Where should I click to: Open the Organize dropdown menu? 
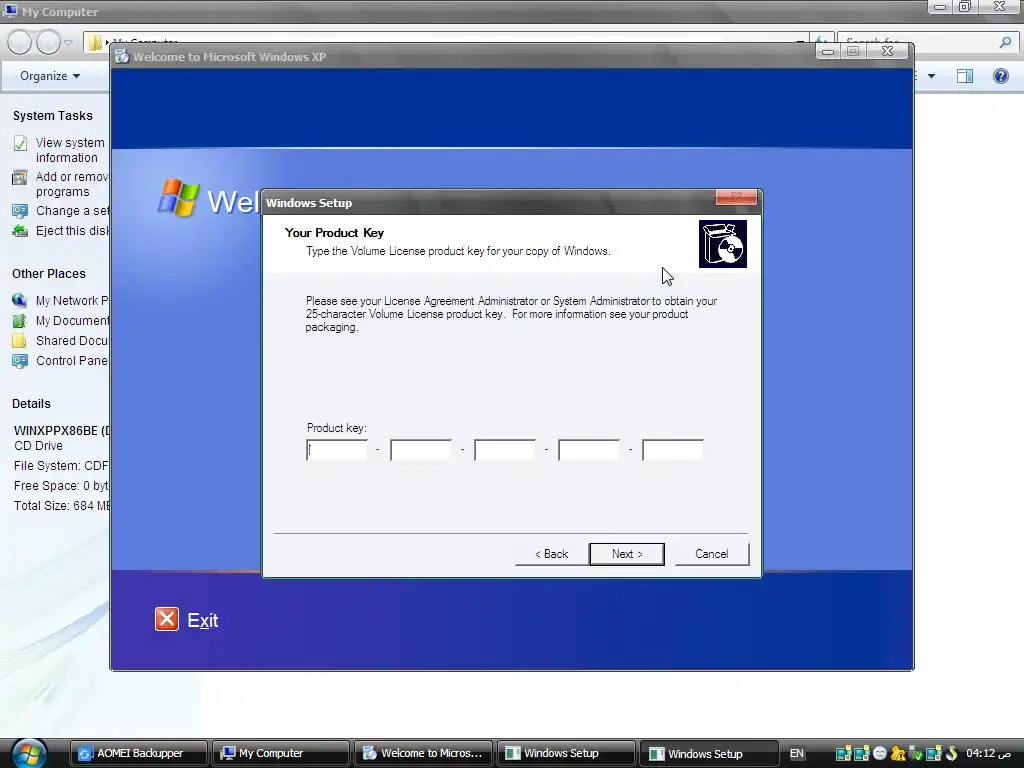click(50, 76)
